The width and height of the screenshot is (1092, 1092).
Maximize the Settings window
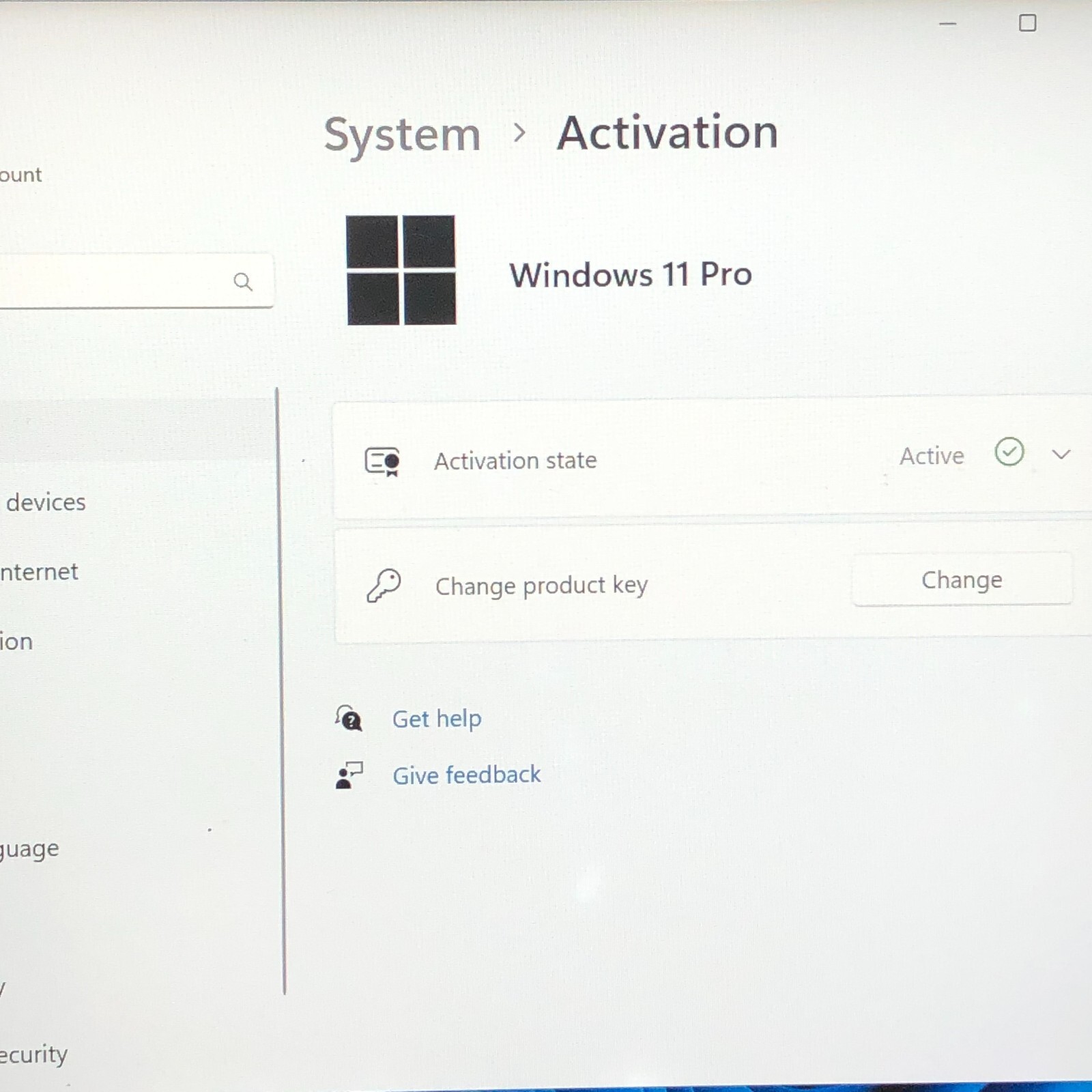[1027, 23]
